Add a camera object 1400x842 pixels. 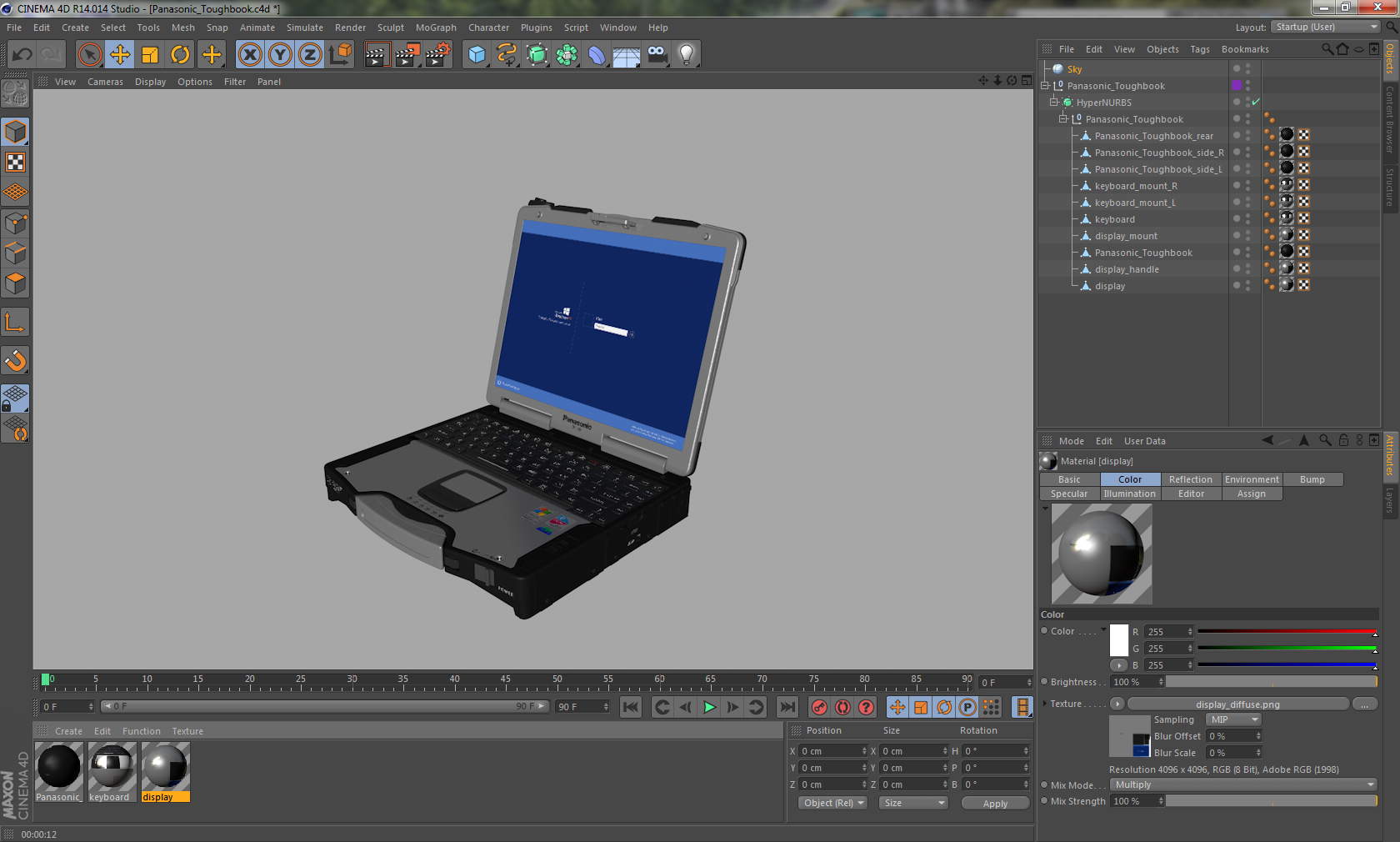pos(657,55)
